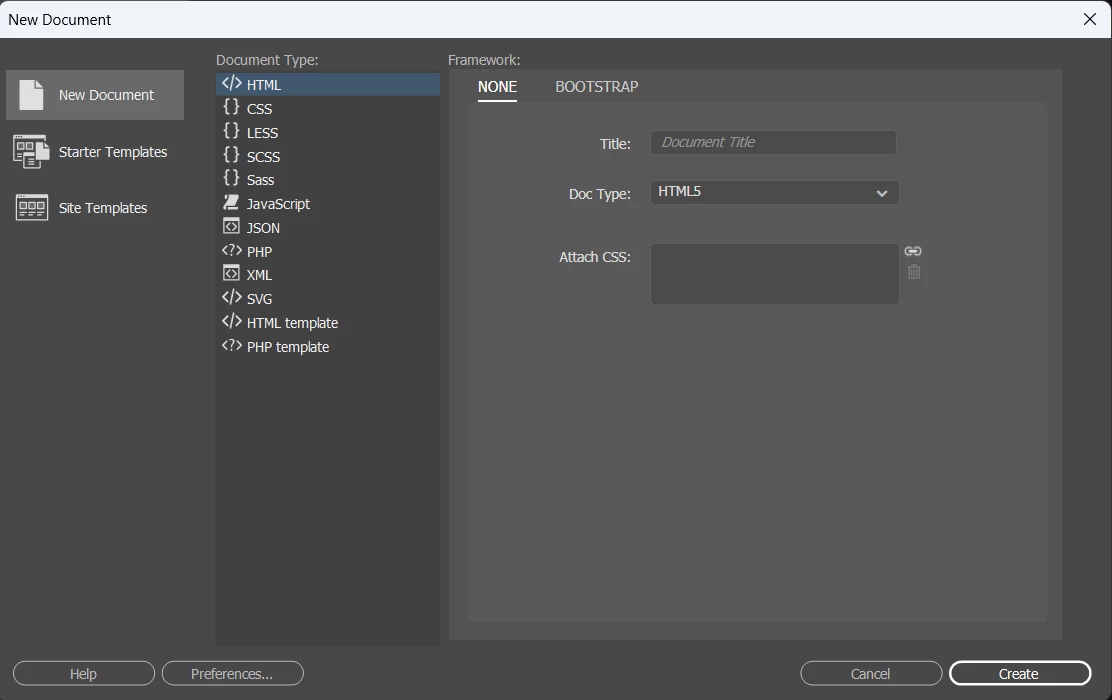The width and height of the screenshot is (1112, 700).
Task: Cancel the New Document dialog
Action: [871, 674]
